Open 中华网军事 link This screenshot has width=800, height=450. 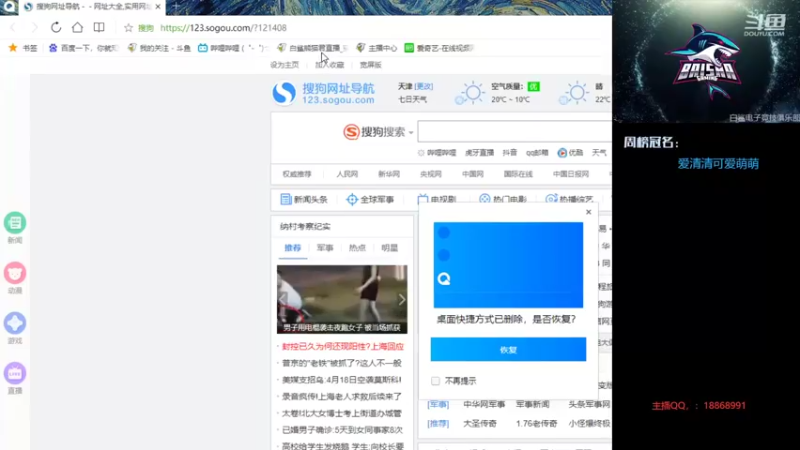point(484,405)
